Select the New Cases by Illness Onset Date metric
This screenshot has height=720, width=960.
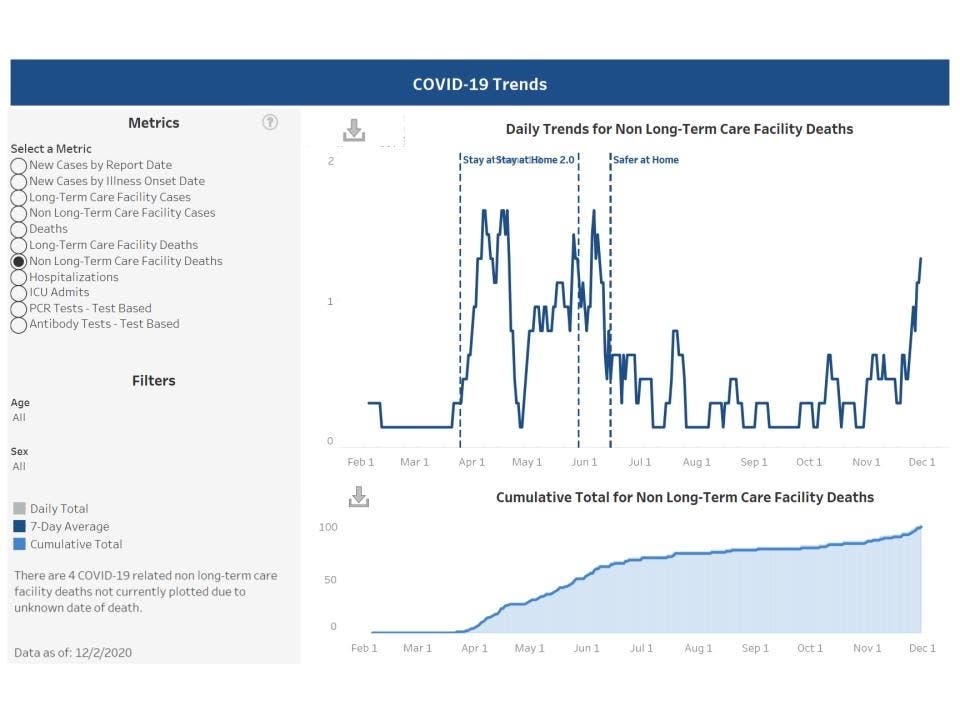pyautogui.click(x=18, y=181)
